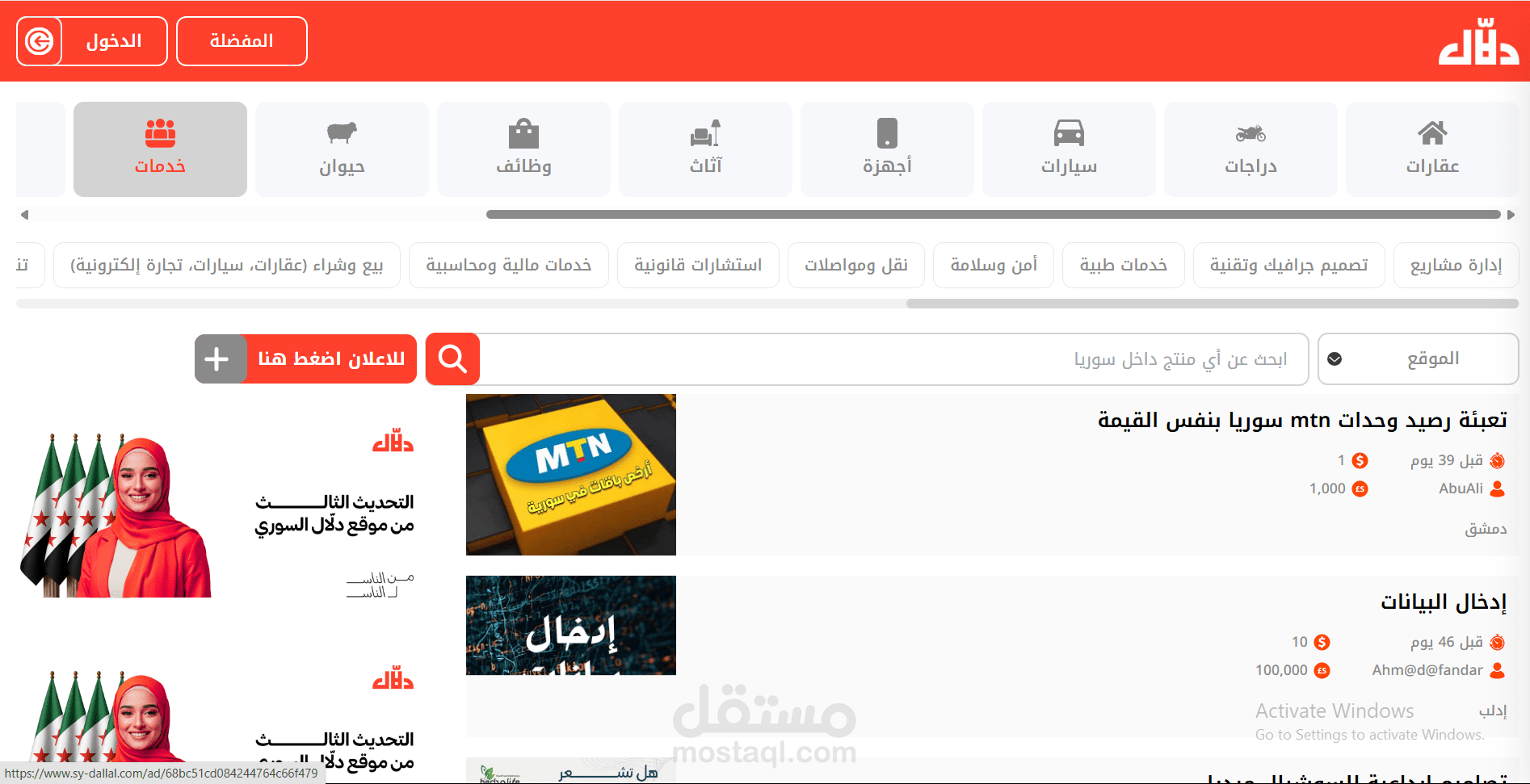Image resolution: width=1530 pixels, height=784 pixels.
Task: Click the Syrian pound icon beside 1,000
Action: click(x=1360, y=488)
